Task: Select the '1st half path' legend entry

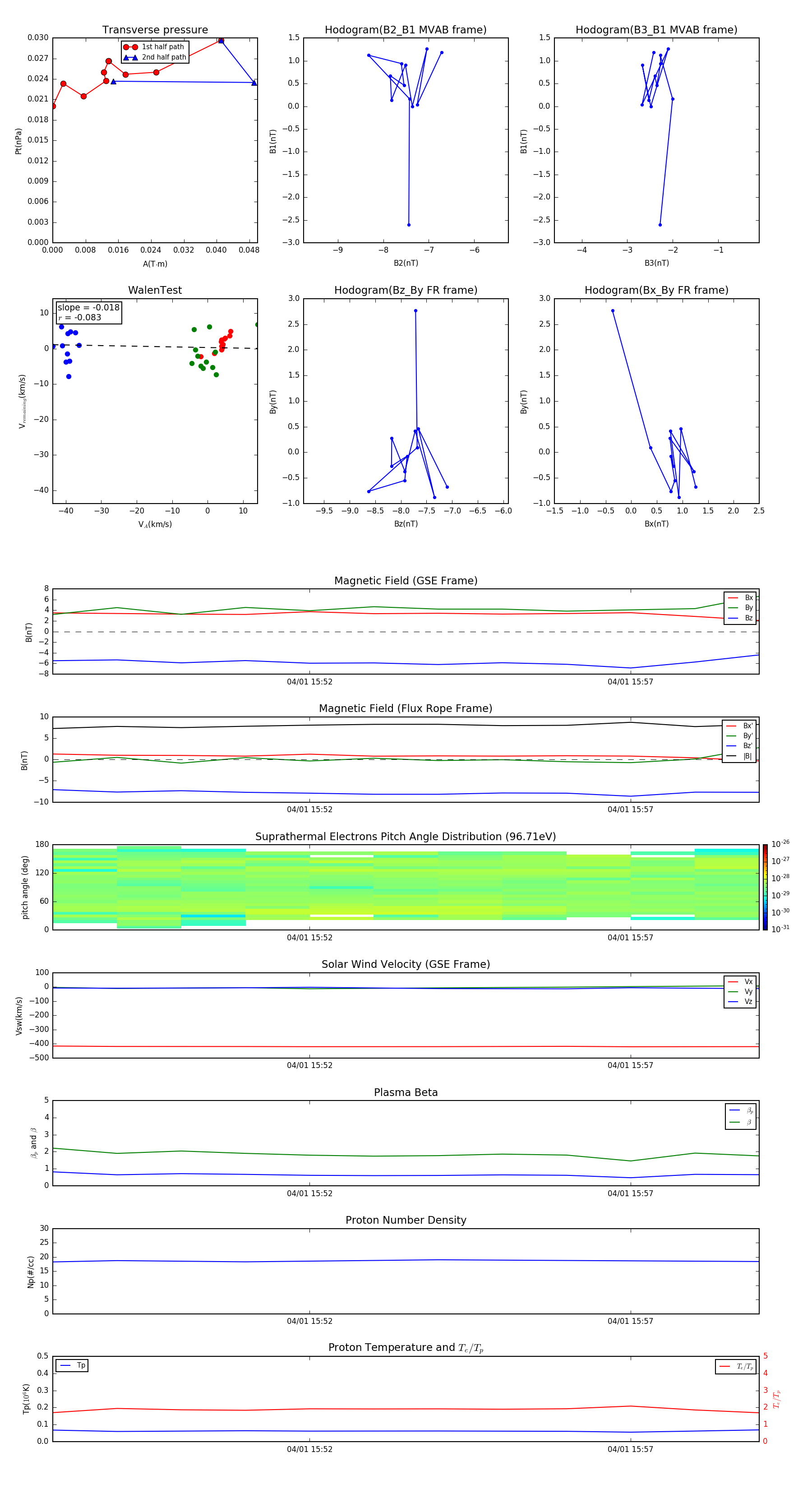Action: click(x=154, y=47)
